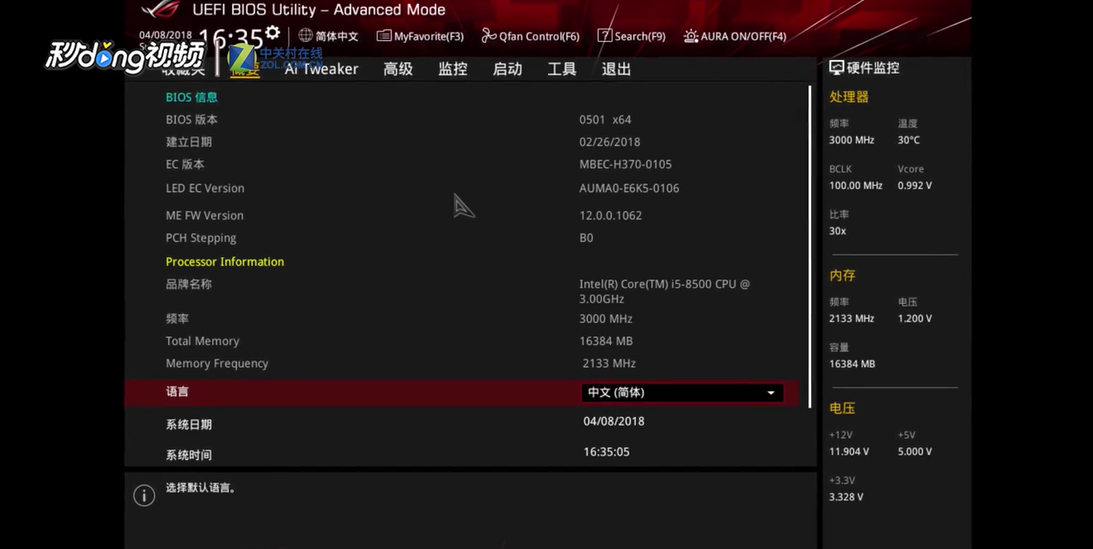Click the info icon in the help area
The image size is (1093, 549).
(x=144, y=495)
